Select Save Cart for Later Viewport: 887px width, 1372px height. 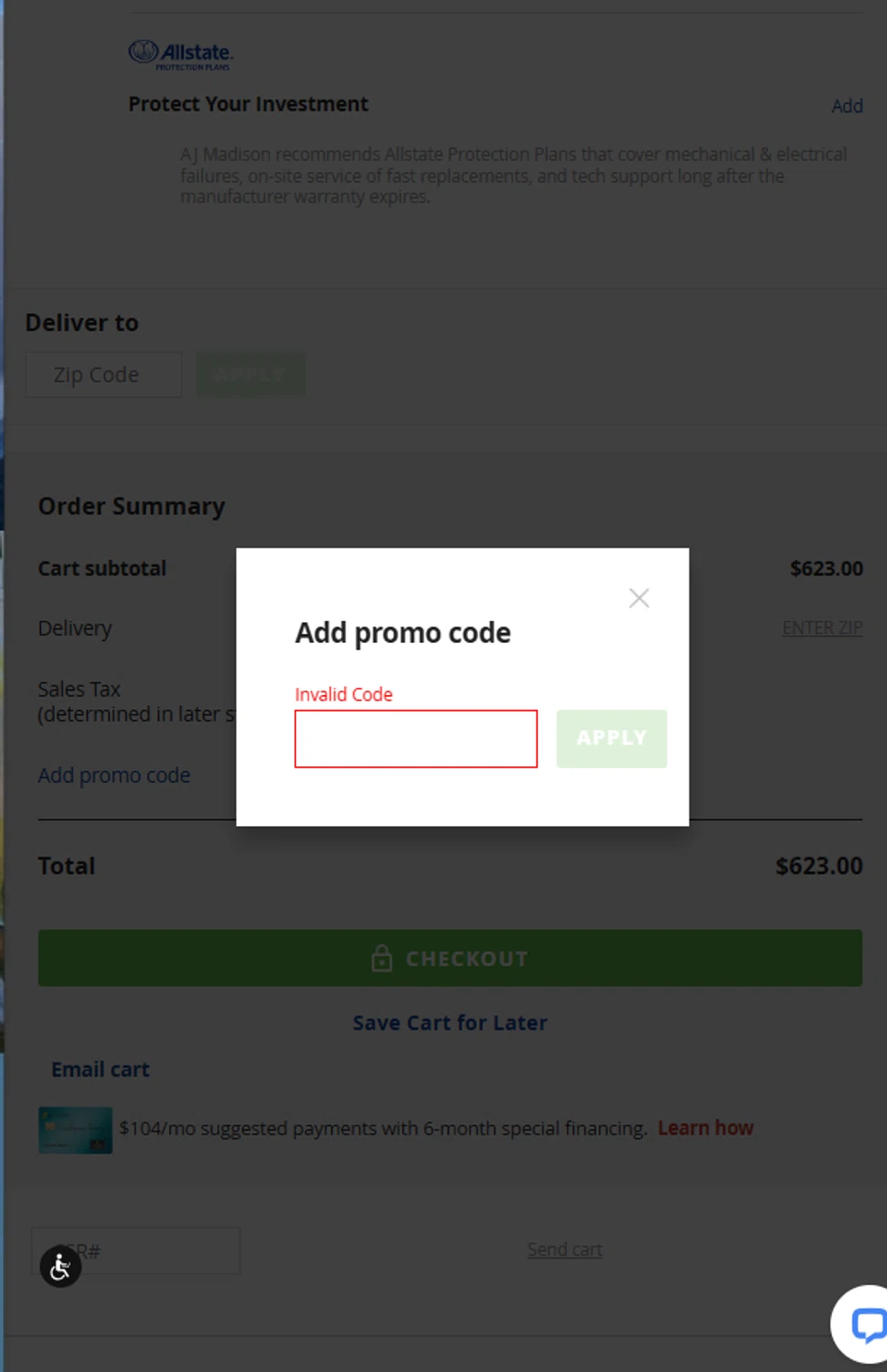pyautogui.click(x=450, y=1023)
